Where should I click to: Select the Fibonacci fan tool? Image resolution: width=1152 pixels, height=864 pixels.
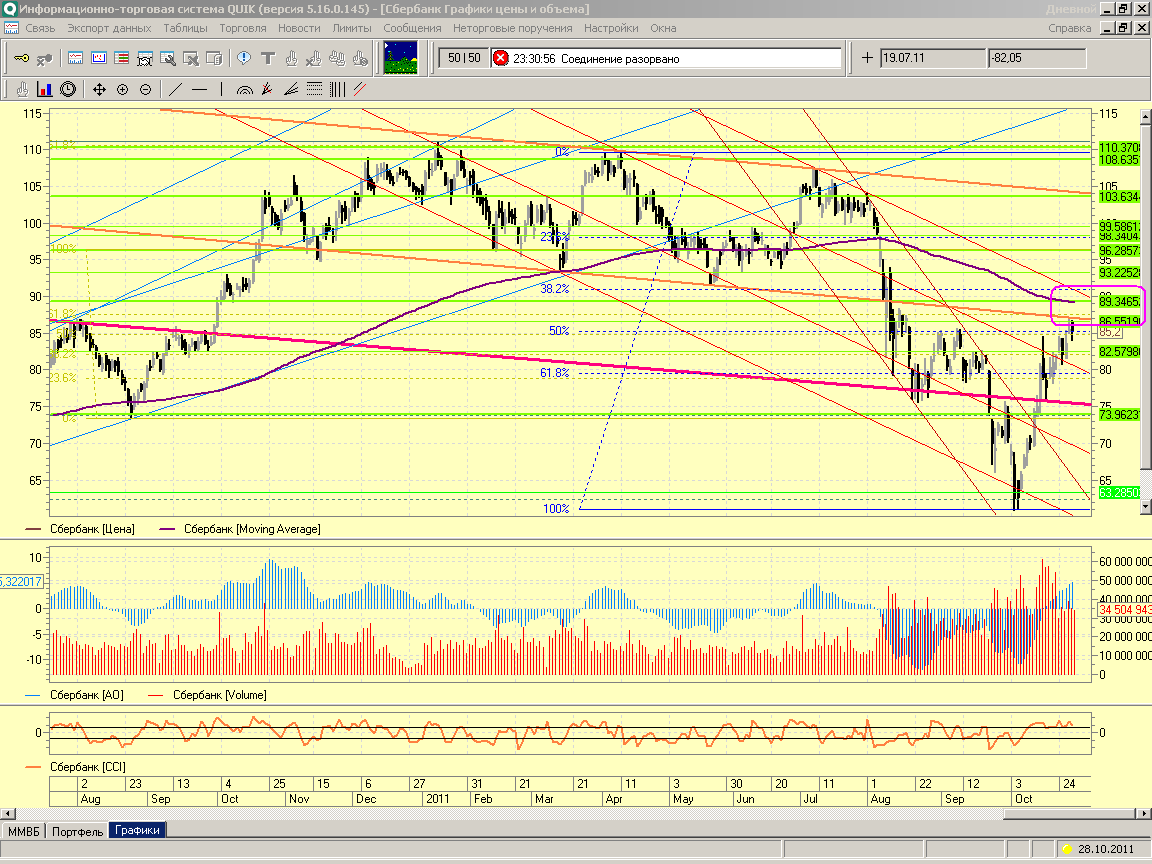291,90
